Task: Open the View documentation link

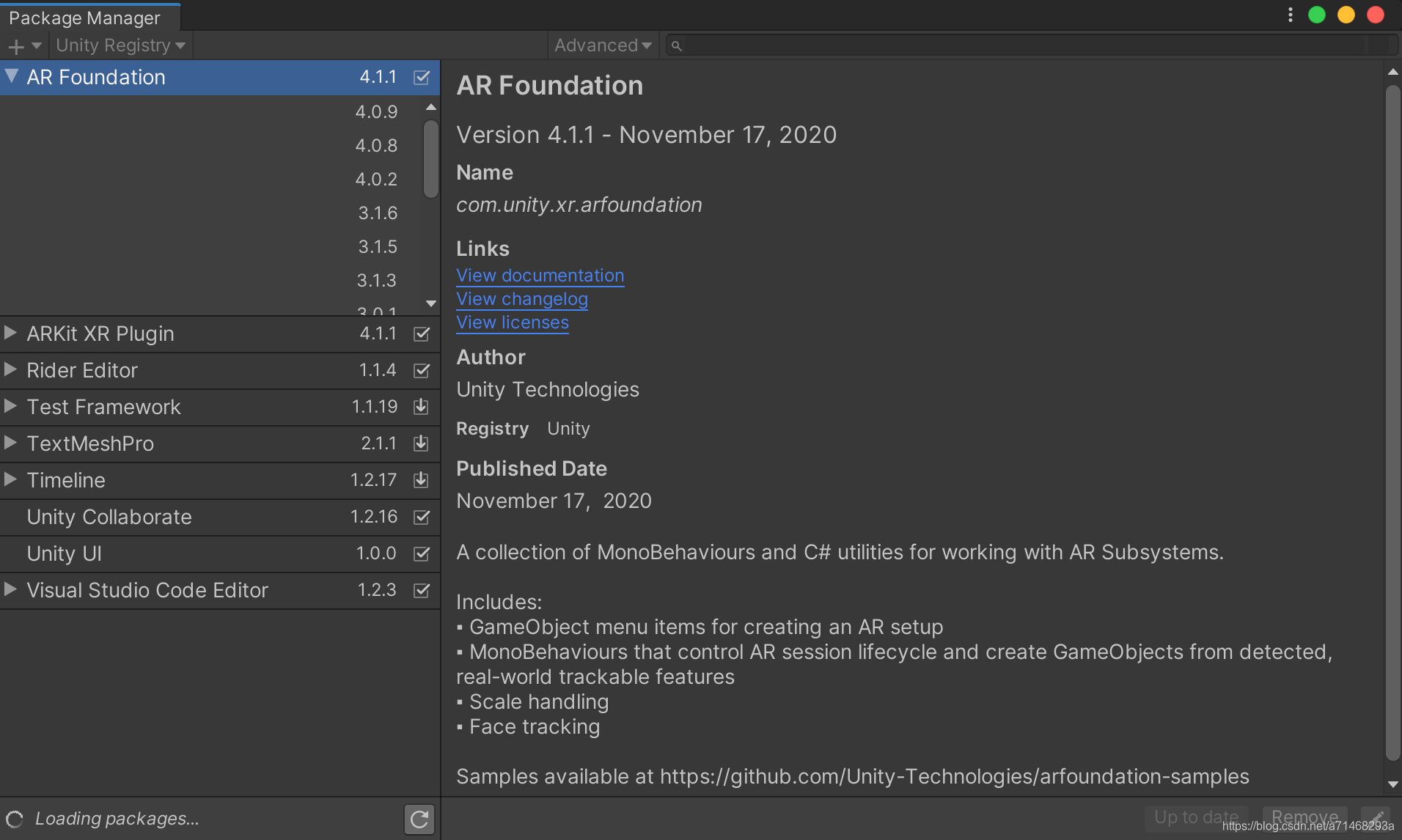Action: click(540, 275)
